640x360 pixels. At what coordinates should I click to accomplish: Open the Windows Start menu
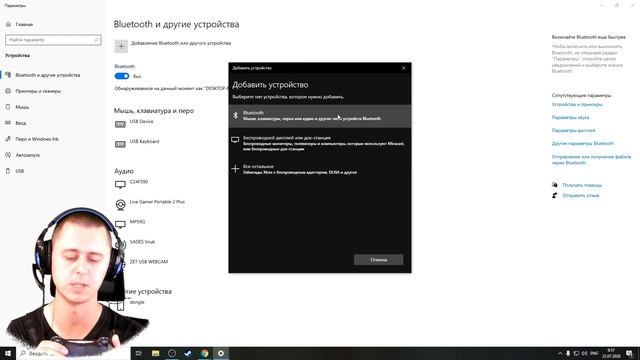tap(8, 353)
